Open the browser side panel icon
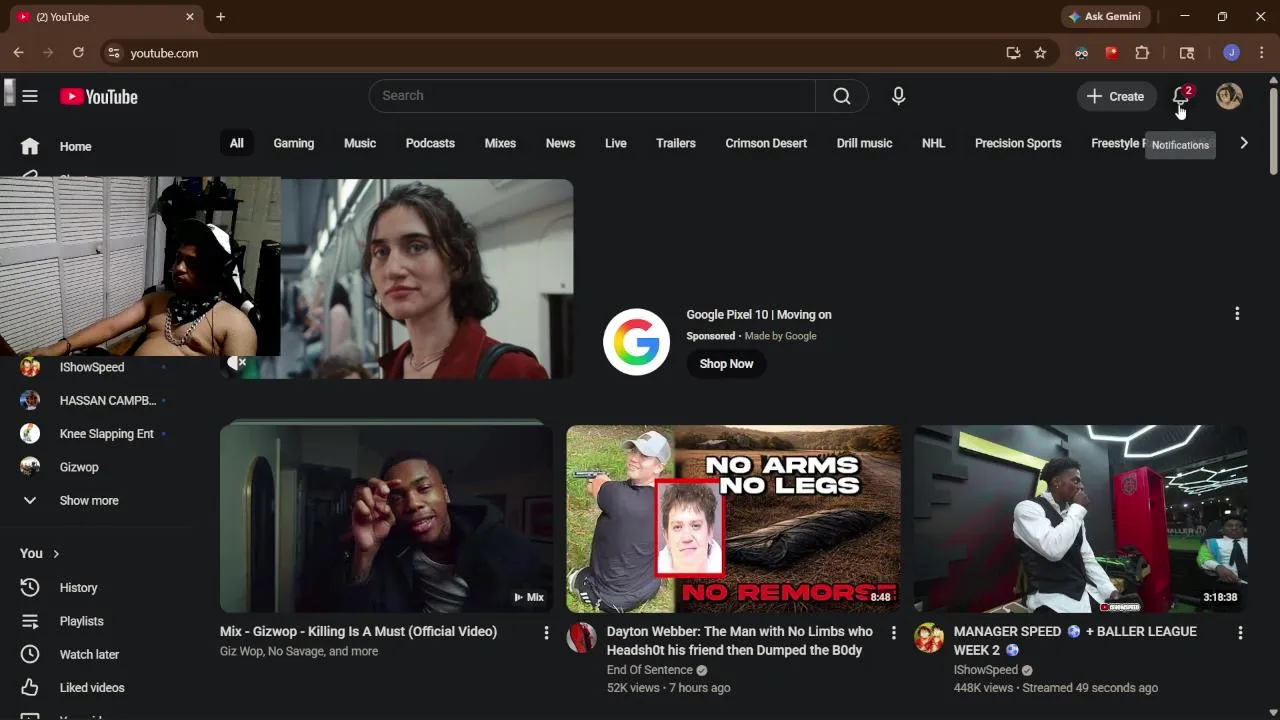 [1187, 53]
